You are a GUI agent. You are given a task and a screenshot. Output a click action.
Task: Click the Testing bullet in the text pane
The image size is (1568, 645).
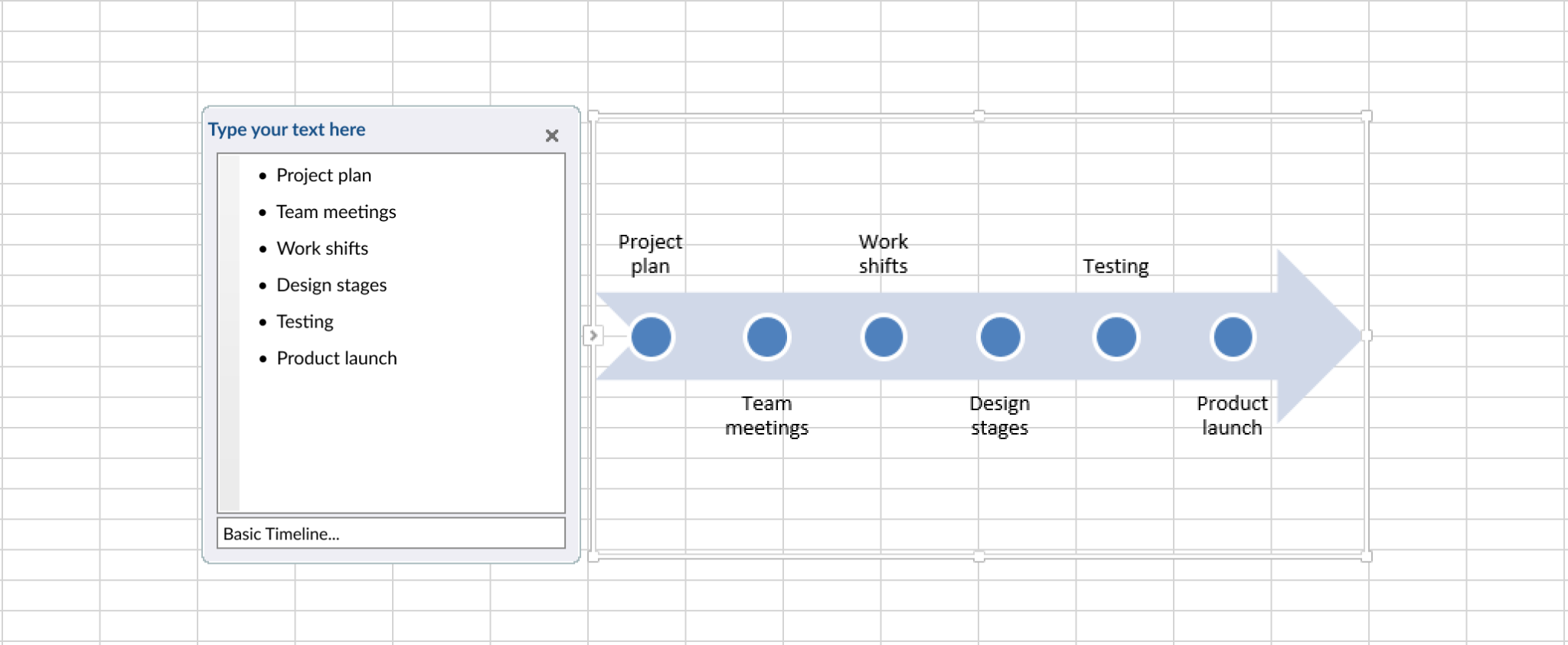click(x=305, y=321)
